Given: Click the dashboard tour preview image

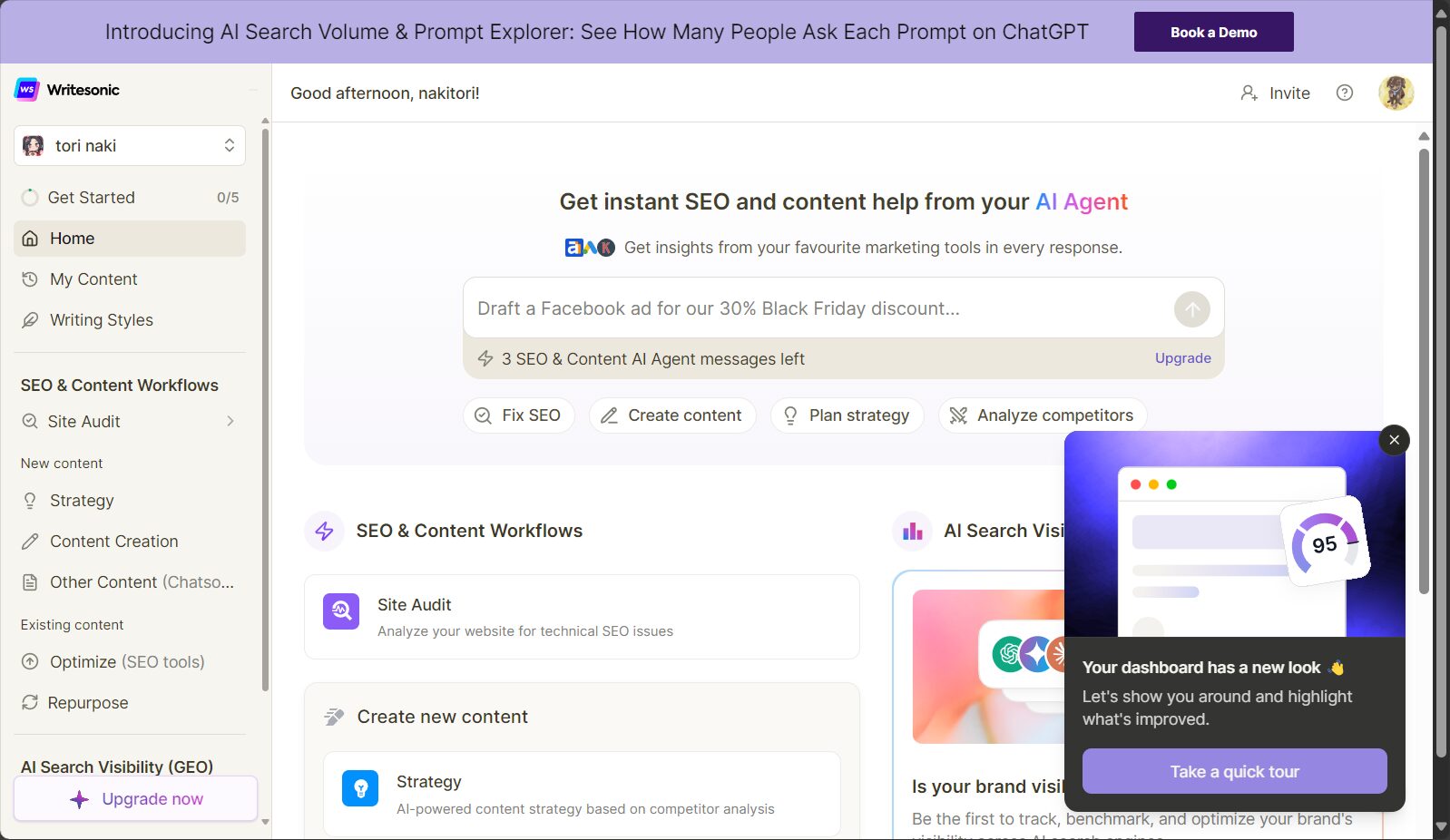Looking at the screenshot, I should click(x=1234, y=534).
